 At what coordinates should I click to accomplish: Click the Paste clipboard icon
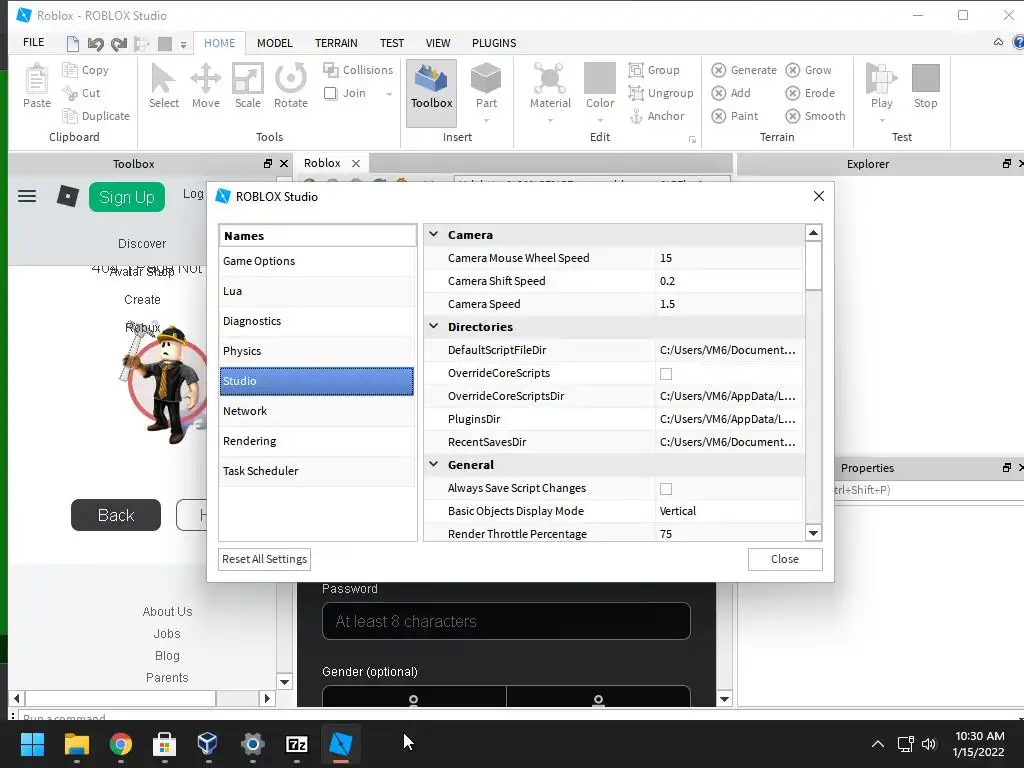pyautogui.click(x=37, y=79)
